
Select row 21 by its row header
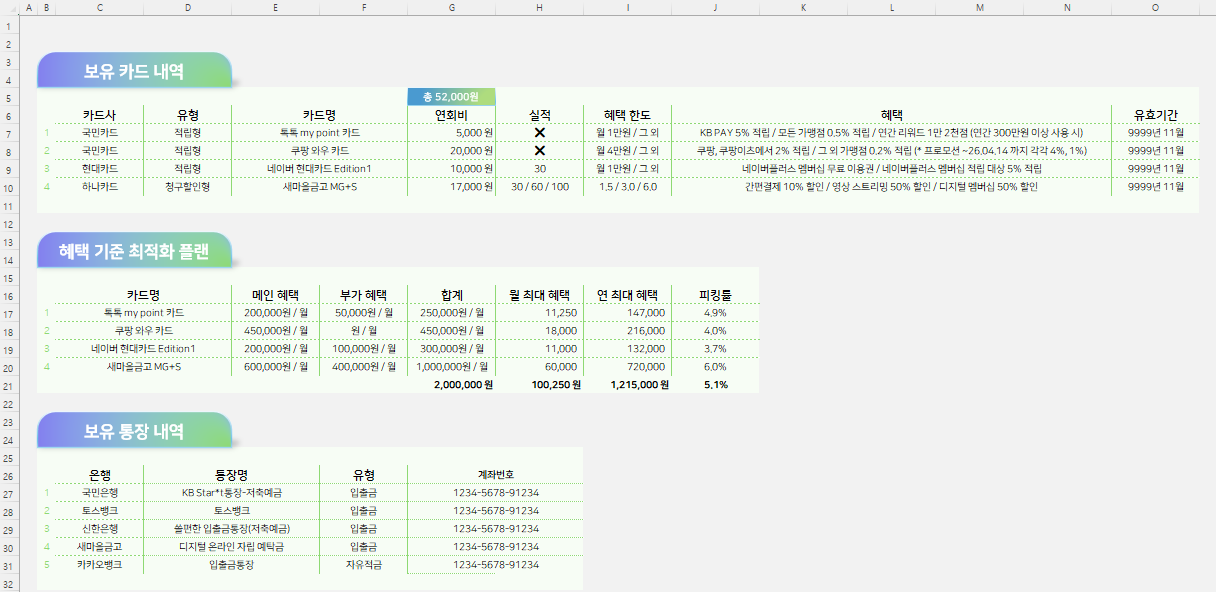point(10,385)
